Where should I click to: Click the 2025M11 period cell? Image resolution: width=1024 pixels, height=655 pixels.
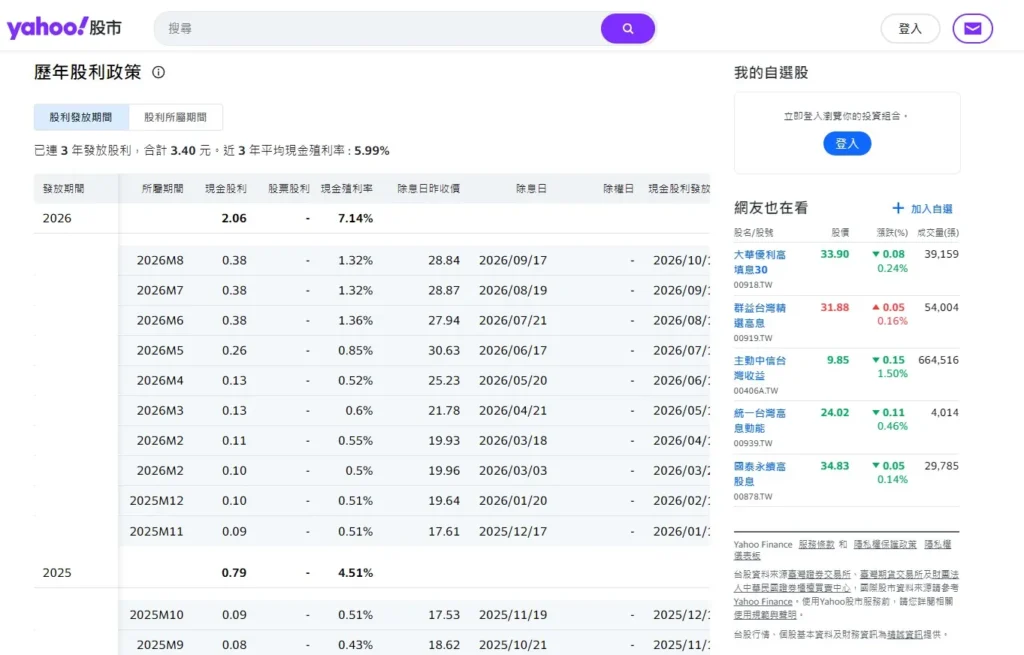point(157,532)
